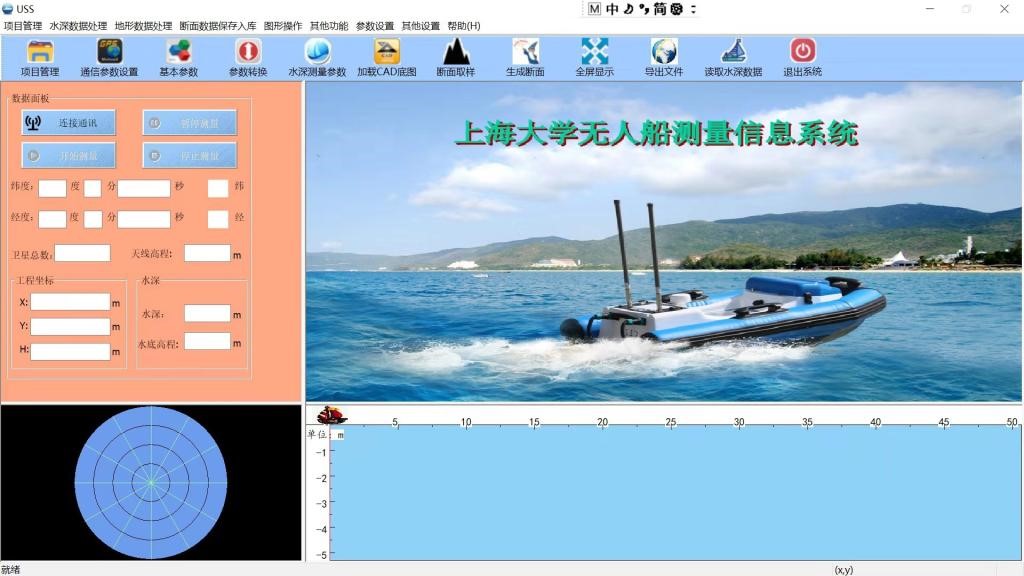Click the 天线高程 input field
This screenshot has height=576, width=1024.
tap(207, 253)
